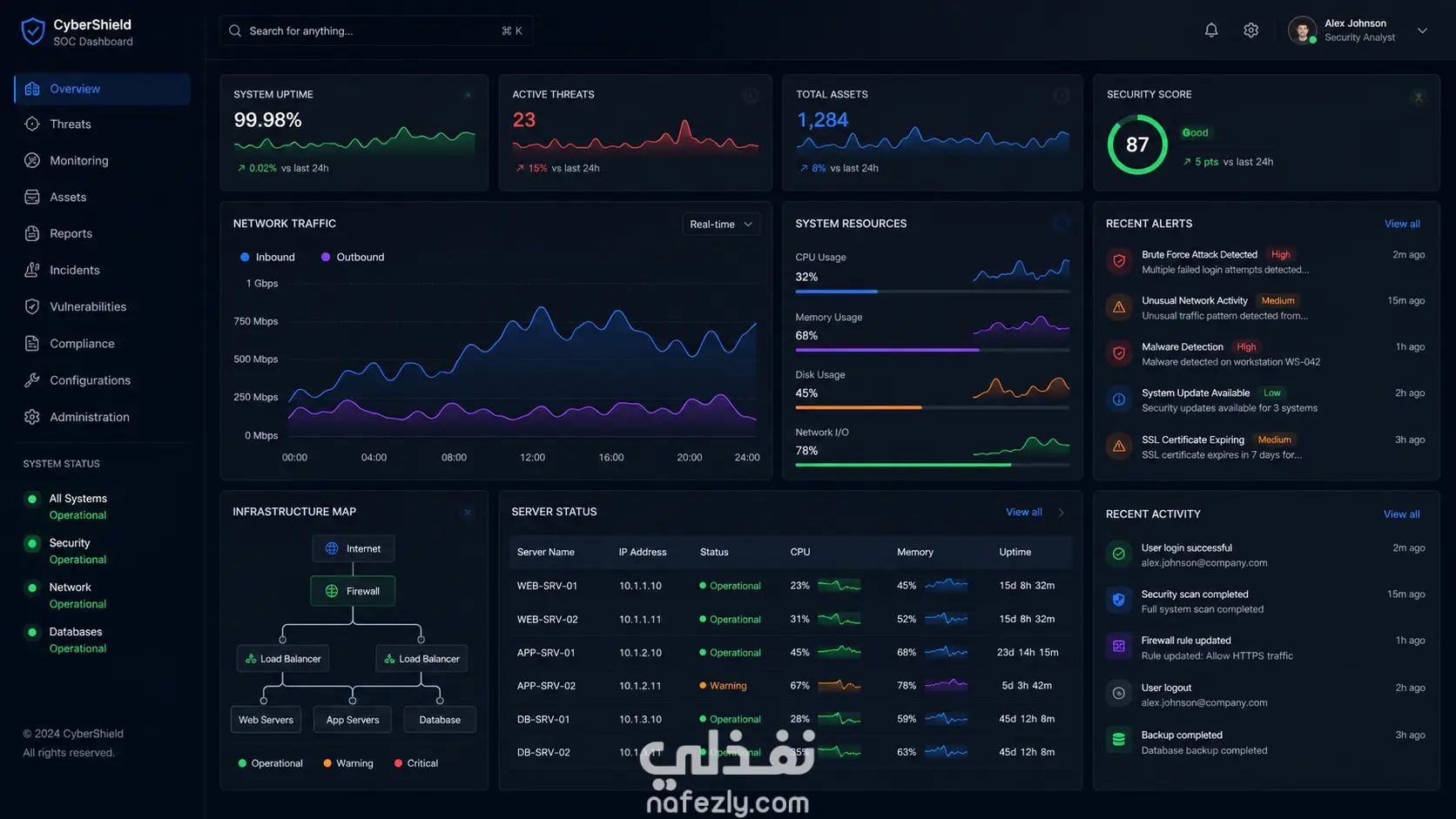Toggle the Inbound legend series
This screenshot has width=1456, height=819.
(267, 258)
